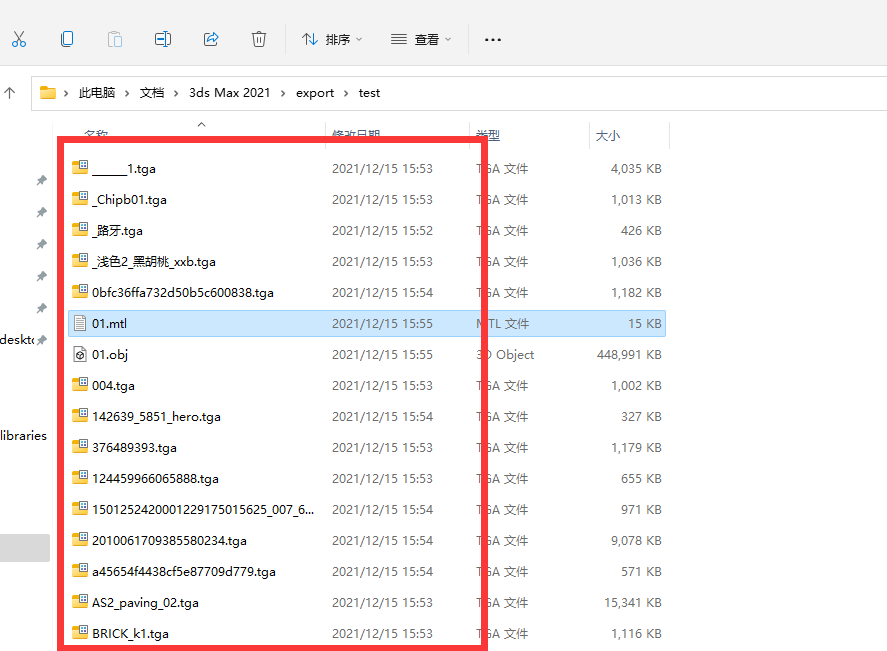Click the export folder in the address bar
The image size is (887, 651).
click(x=314, y=92)
